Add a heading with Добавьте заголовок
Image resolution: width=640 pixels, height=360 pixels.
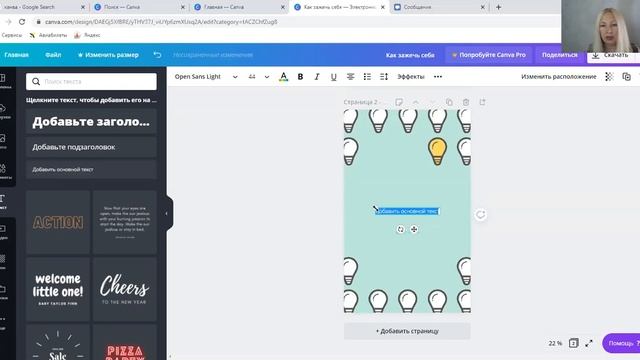tap(91, 122)
